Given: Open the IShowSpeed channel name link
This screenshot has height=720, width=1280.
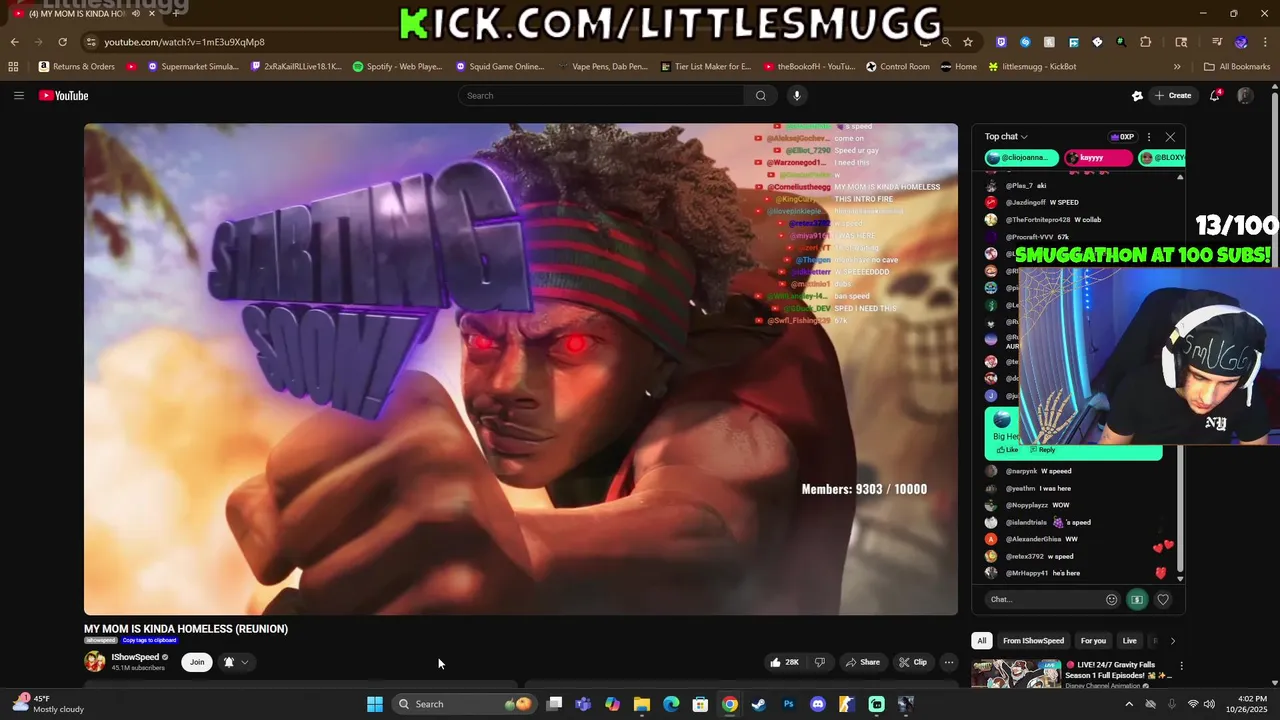Looking at the screenshot, I should click(135, 657).
